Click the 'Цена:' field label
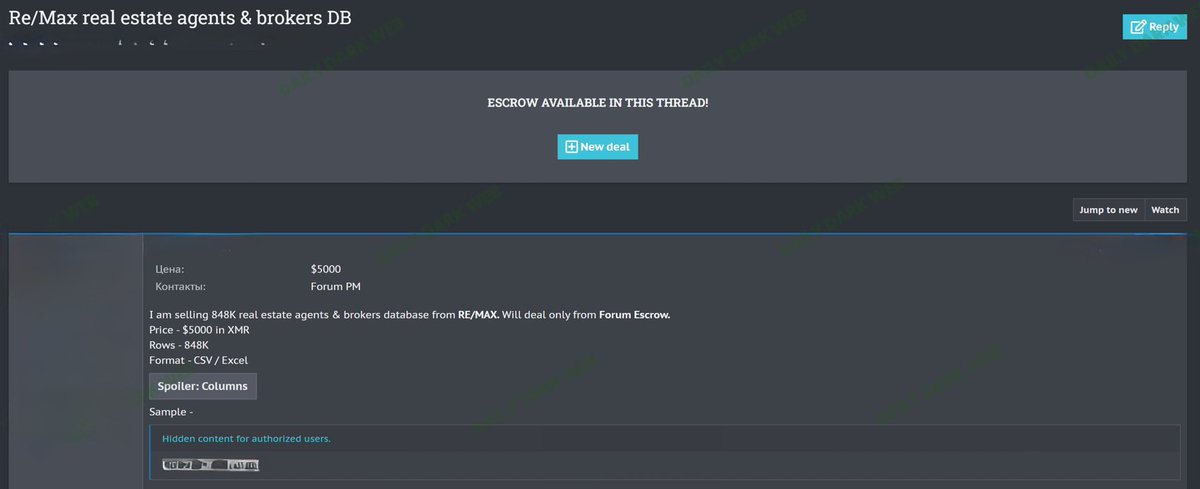1200x489 pixels. (170, 269)
